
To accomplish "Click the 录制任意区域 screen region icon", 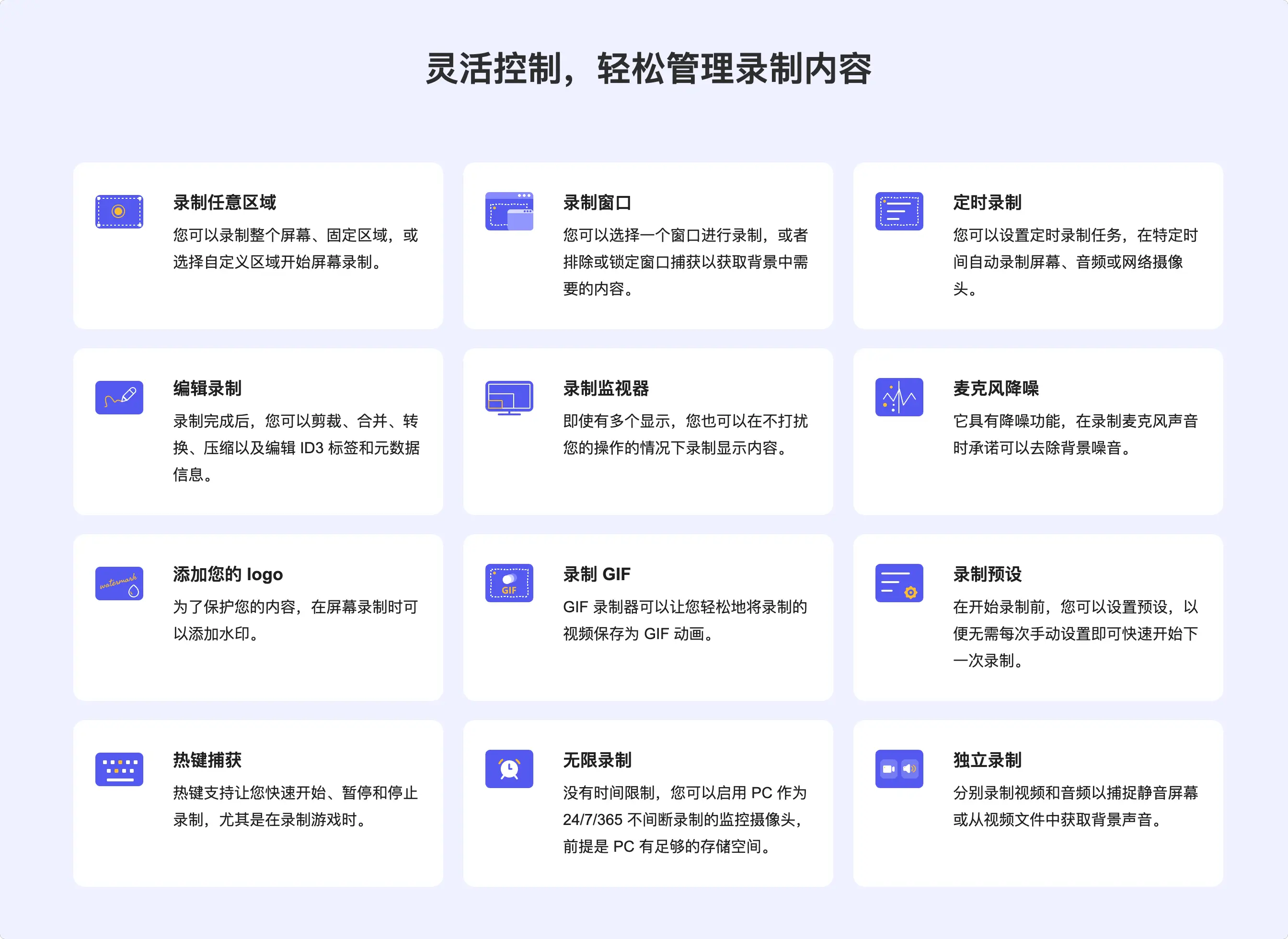I will 119,211.
